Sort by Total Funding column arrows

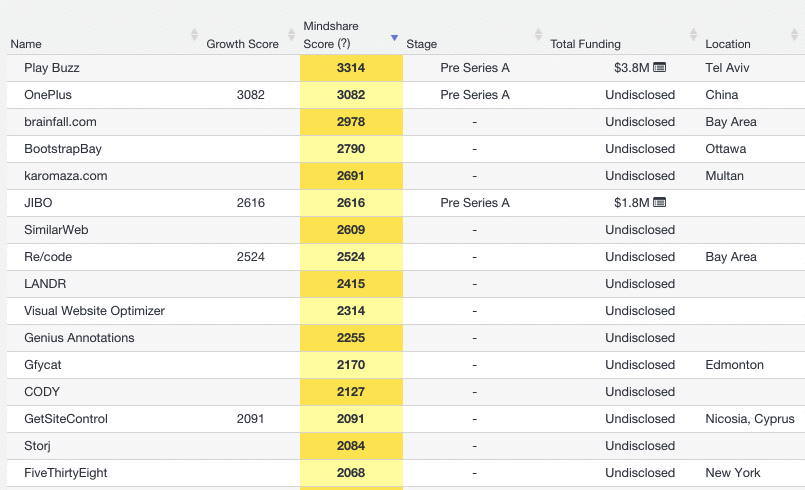pos(693,34)
